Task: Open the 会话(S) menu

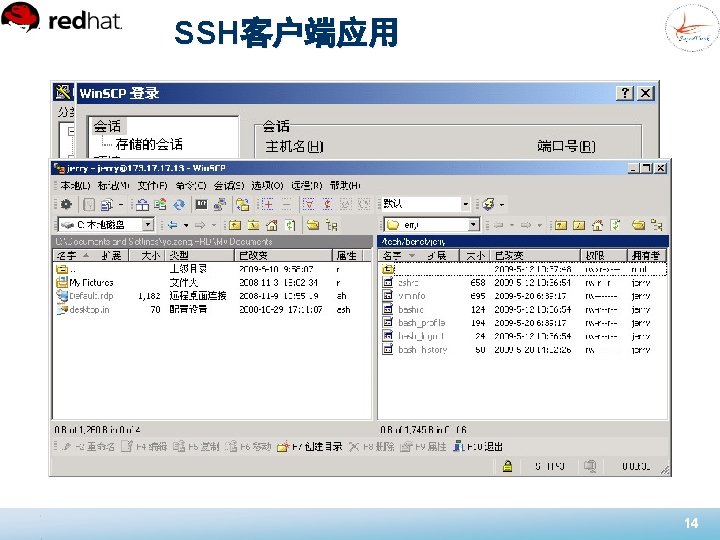Action: pyautogui.click(x=229, y=186)
